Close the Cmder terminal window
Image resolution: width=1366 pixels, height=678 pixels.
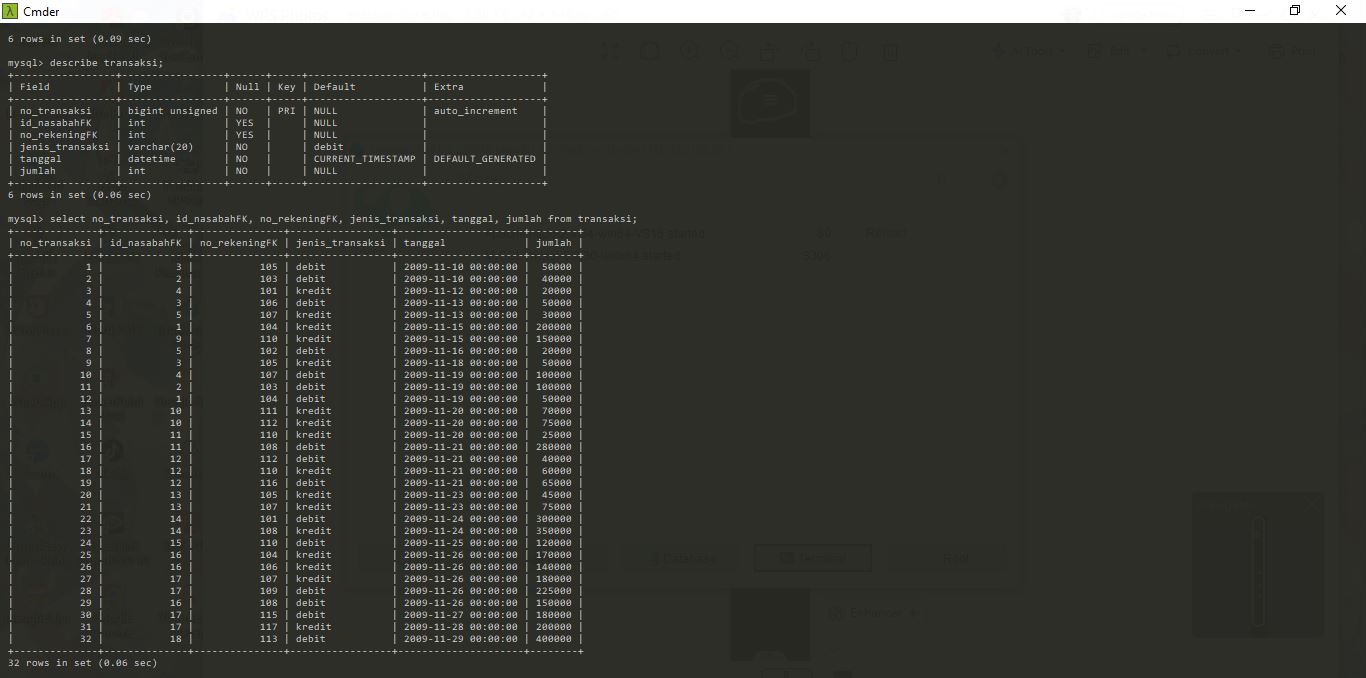pos(1341,11)
